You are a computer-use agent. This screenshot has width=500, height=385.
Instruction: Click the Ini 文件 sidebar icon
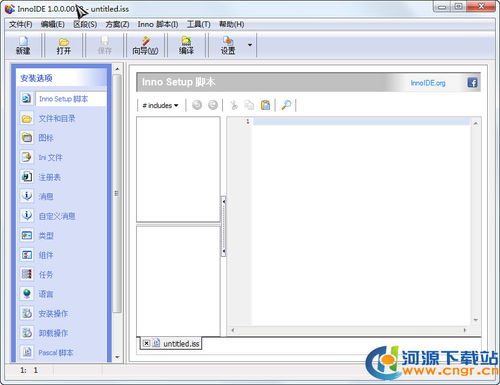pyautogui.click(x=27, y=157)
